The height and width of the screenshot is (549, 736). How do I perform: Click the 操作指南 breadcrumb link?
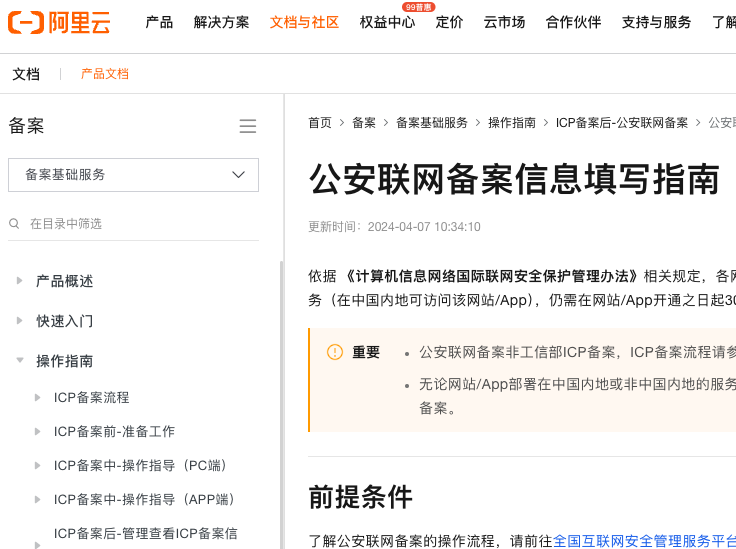(x=512, y=123)
